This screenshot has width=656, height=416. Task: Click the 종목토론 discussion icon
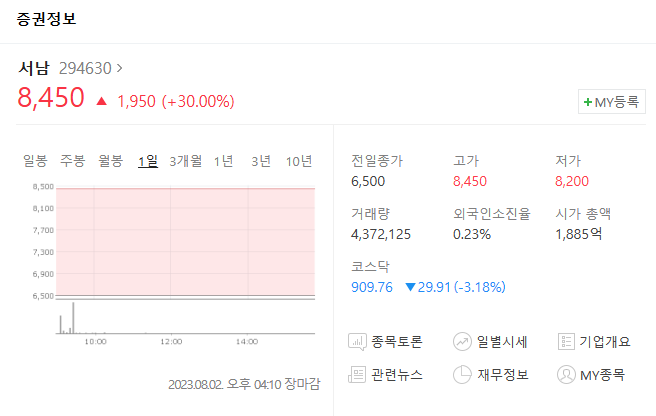coord(357,342)
